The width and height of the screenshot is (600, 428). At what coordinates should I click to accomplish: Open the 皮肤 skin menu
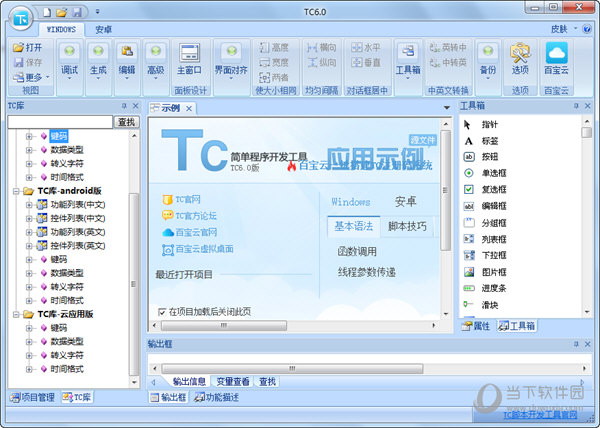point(563,29)
